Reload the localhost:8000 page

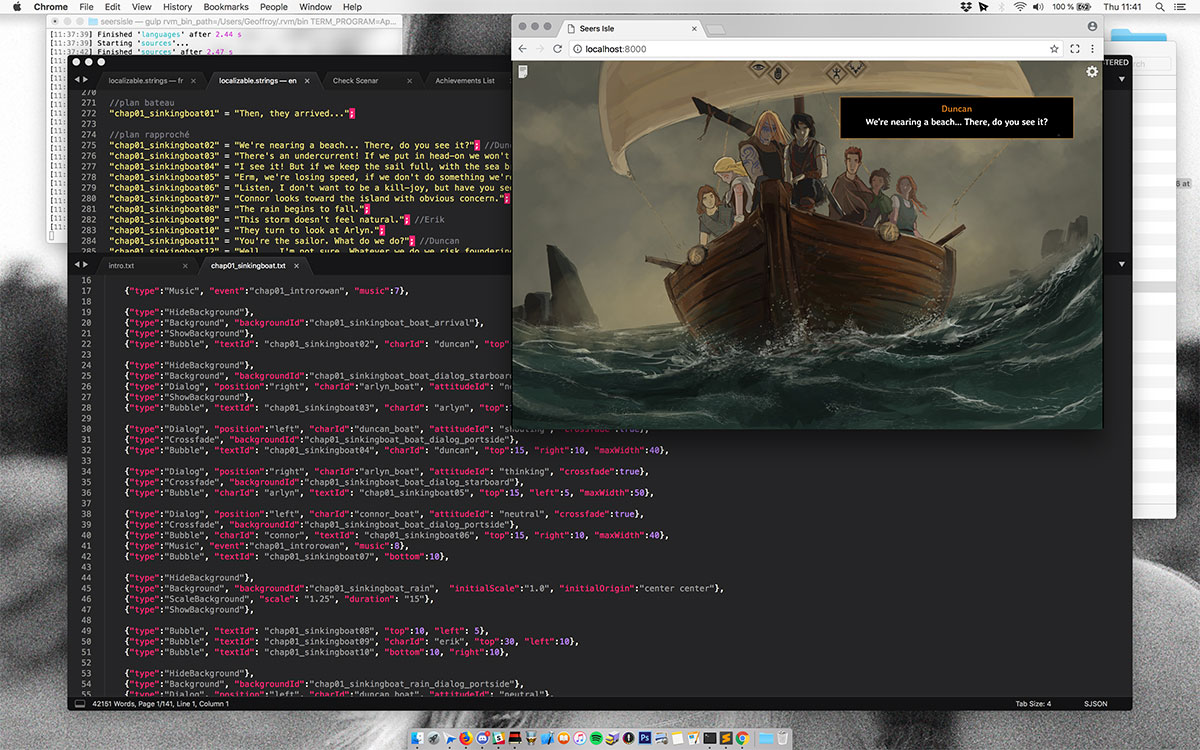(x=559, y=48)
